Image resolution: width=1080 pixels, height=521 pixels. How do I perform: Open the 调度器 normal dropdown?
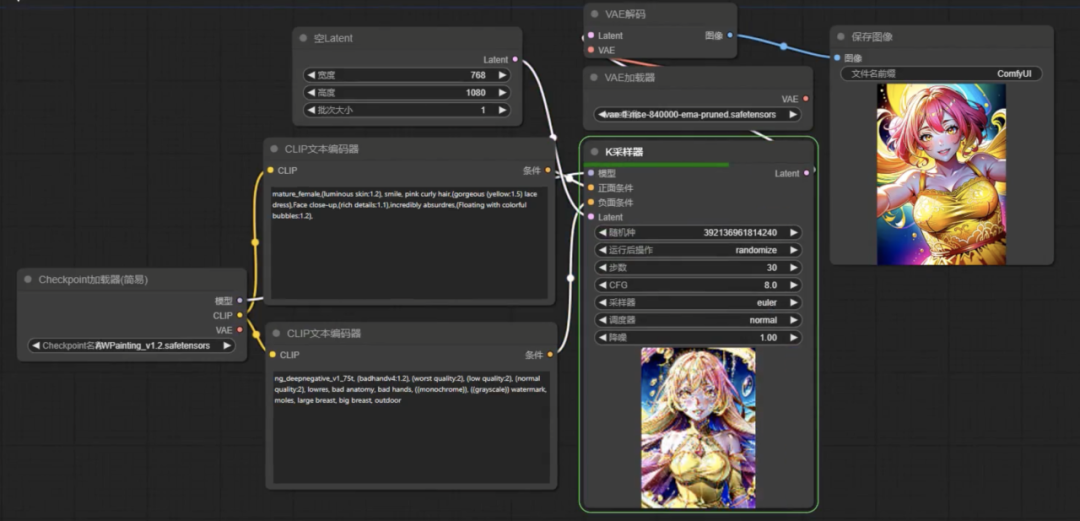click(698, 320)
